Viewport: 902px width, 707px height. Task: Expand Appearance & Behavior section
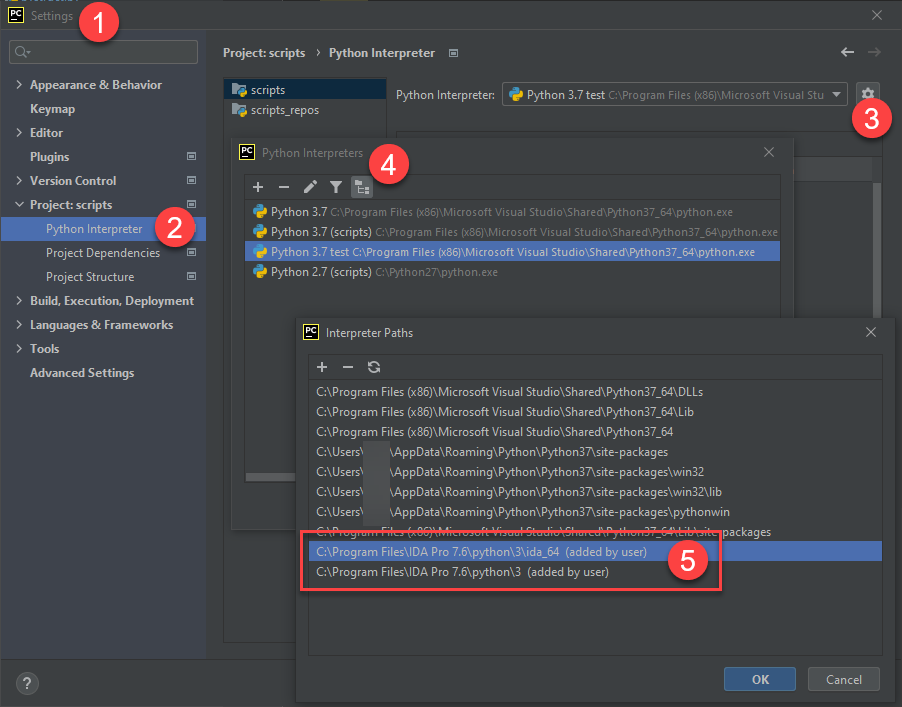point(19,85)
